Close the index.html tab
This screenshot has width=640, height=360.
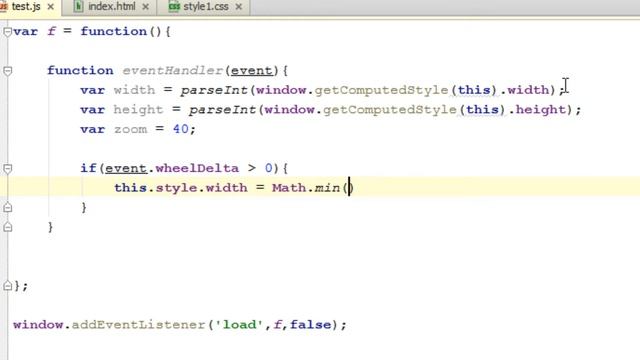pyautogui.click(x=145, y=7)
